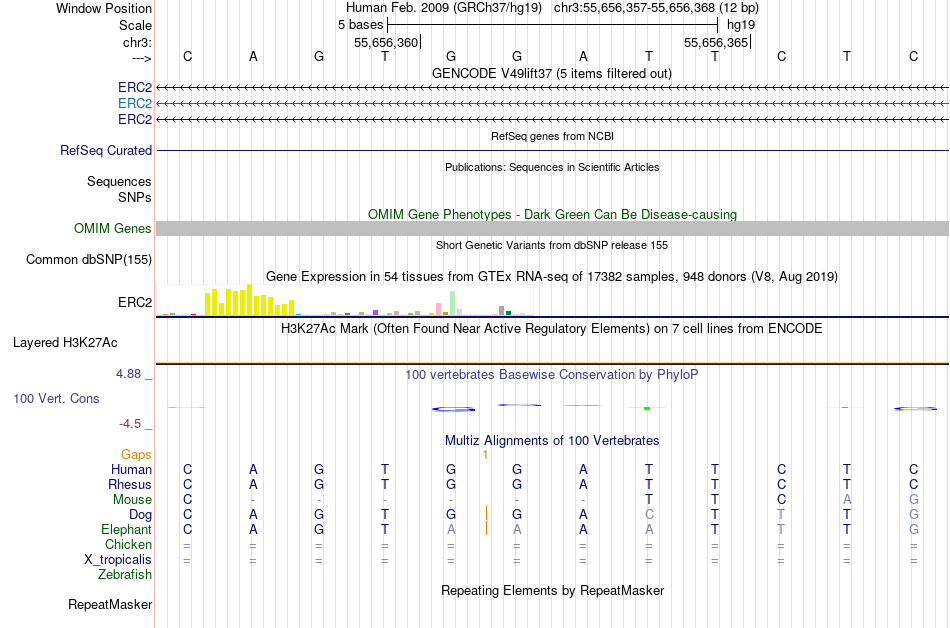
Task: Click the ERC2 label beside GTEx bar chart
Action: click(135, 302)
